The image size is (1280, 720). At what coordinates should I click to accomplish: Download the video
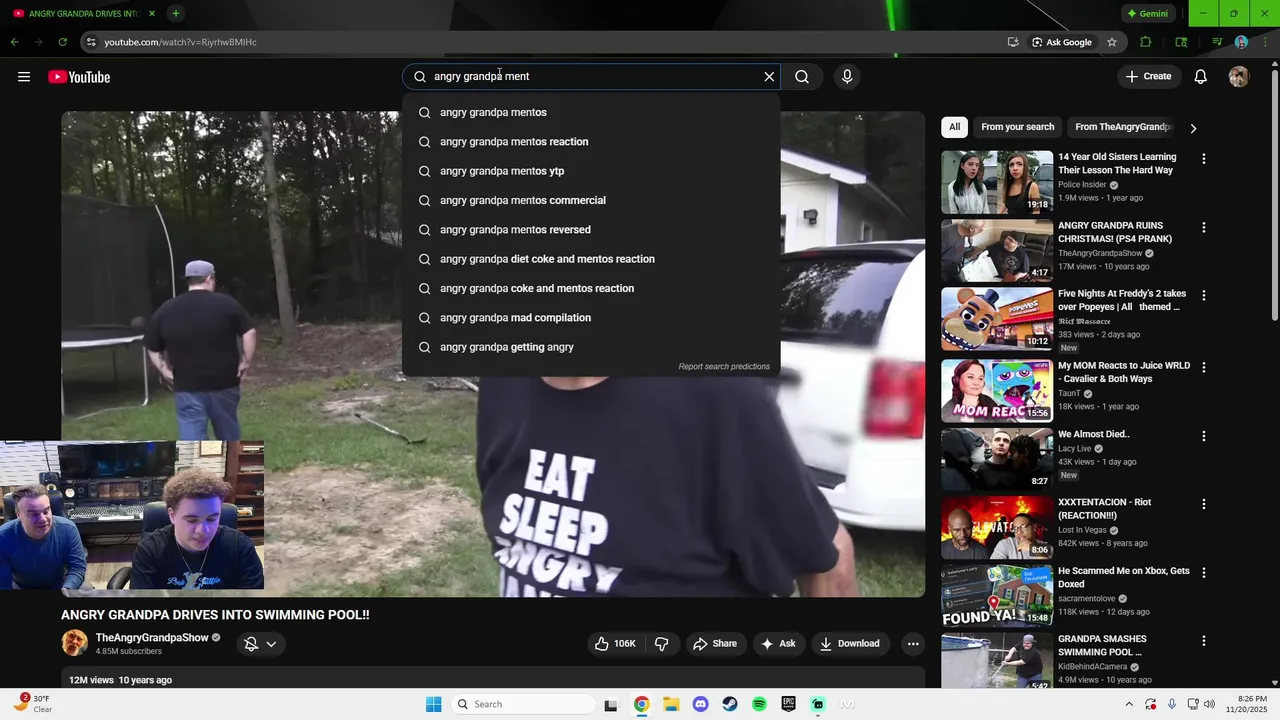tap(850, 644)
